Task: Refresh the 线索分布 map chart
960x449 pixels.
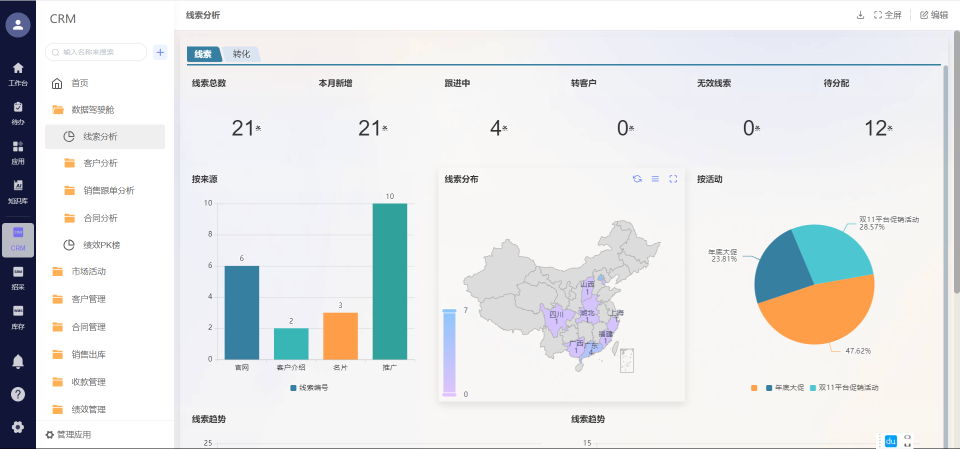Action: pos(637,179)
